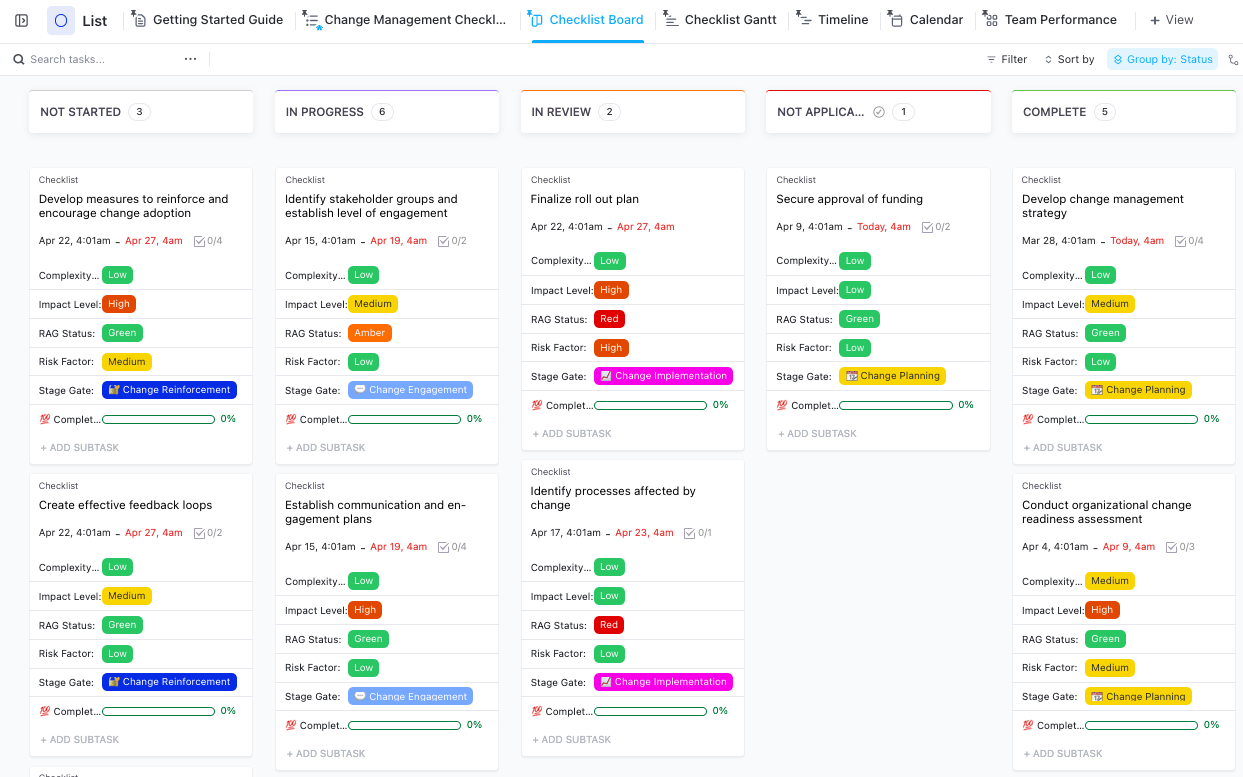Open the Filter options

click(1006, 60)
